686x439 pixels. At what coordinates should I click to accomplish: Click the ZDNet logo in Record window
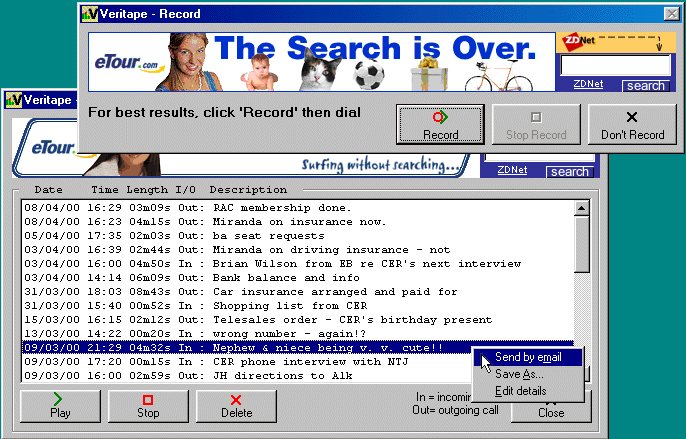tap(578, 41)
